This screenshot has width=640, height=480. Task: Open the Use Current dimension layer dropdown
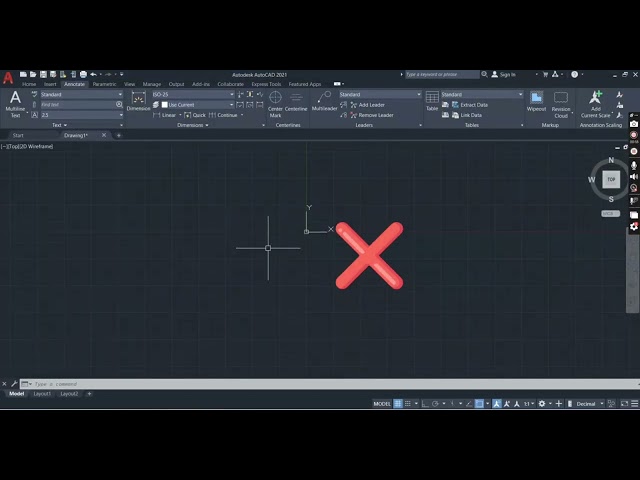(198, 105)
